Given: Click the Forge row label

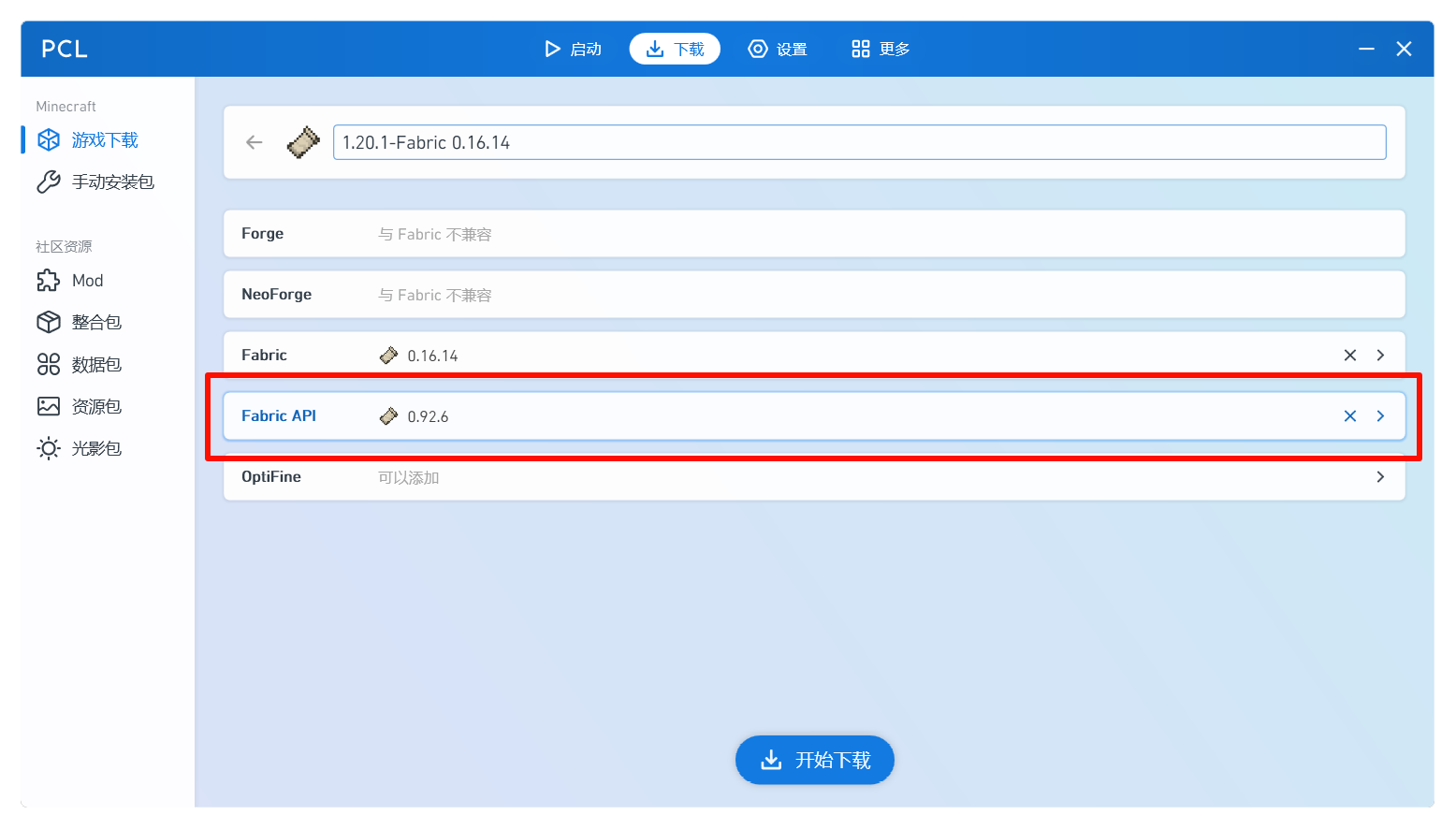Looking at the screenshot, I should (262, 234).
